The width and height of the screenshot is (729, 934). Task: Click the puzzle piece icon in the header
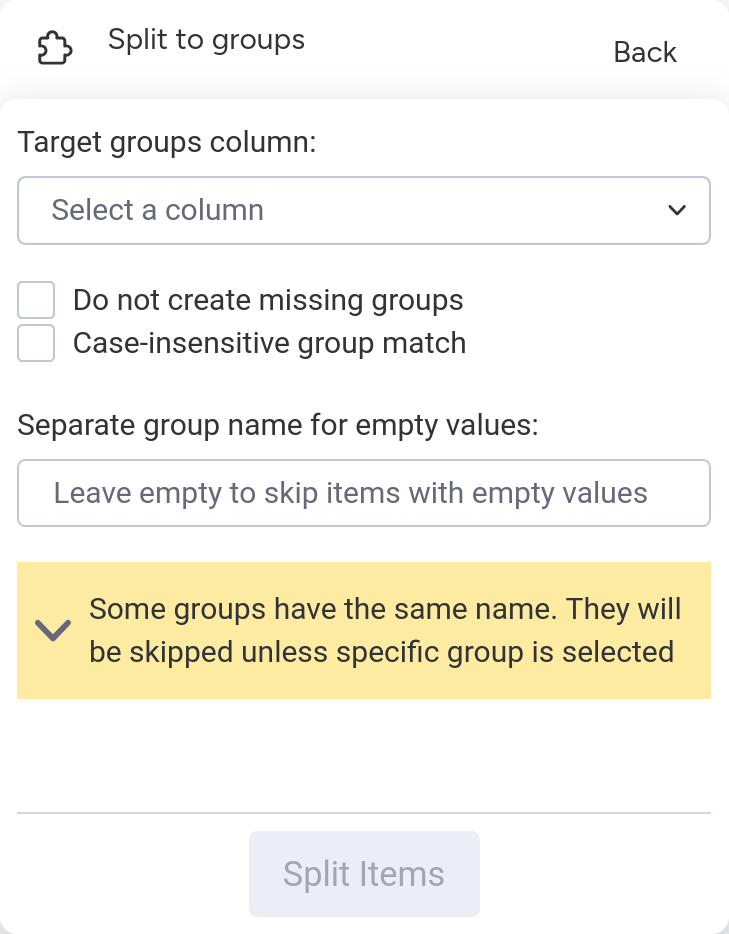54,47
